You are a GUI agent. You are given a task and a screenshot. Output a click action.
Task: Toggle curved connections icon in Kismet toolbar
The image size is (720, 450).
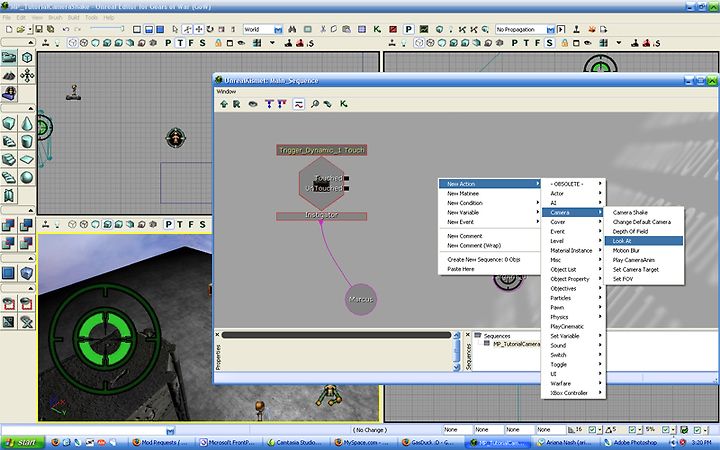coord(298,104)
